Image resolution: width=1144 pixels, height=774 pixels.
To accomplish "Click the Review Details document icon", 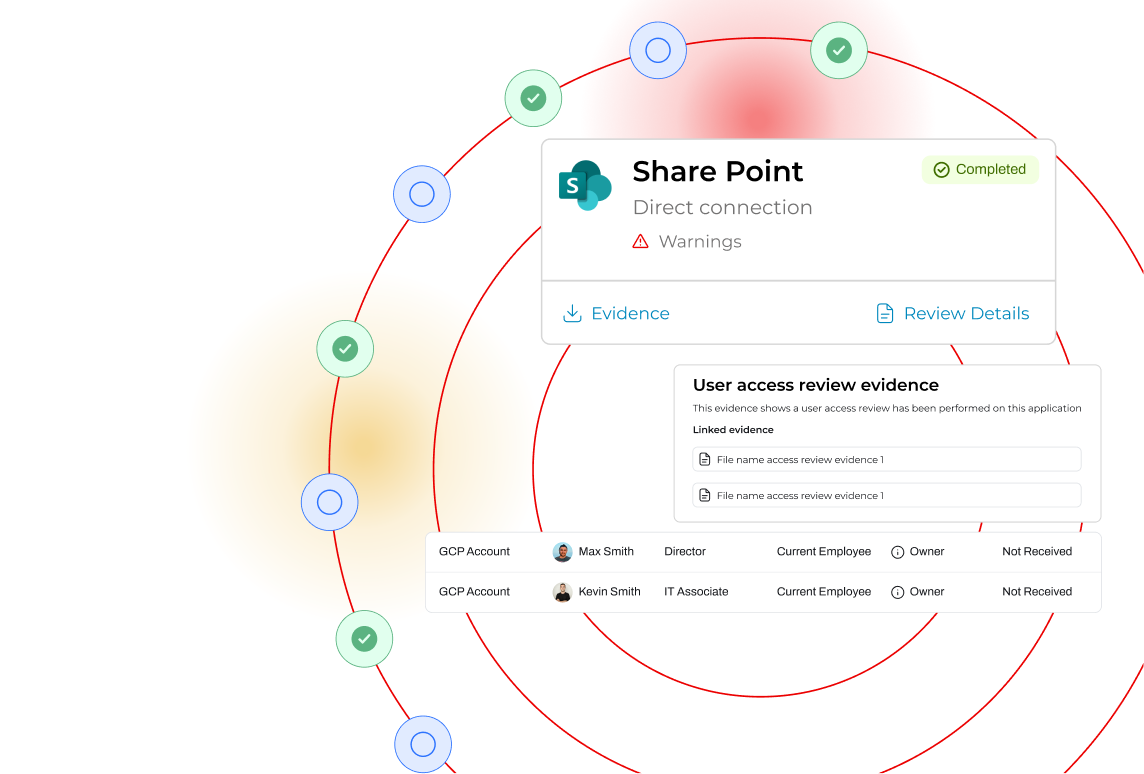I will (885, 313).
